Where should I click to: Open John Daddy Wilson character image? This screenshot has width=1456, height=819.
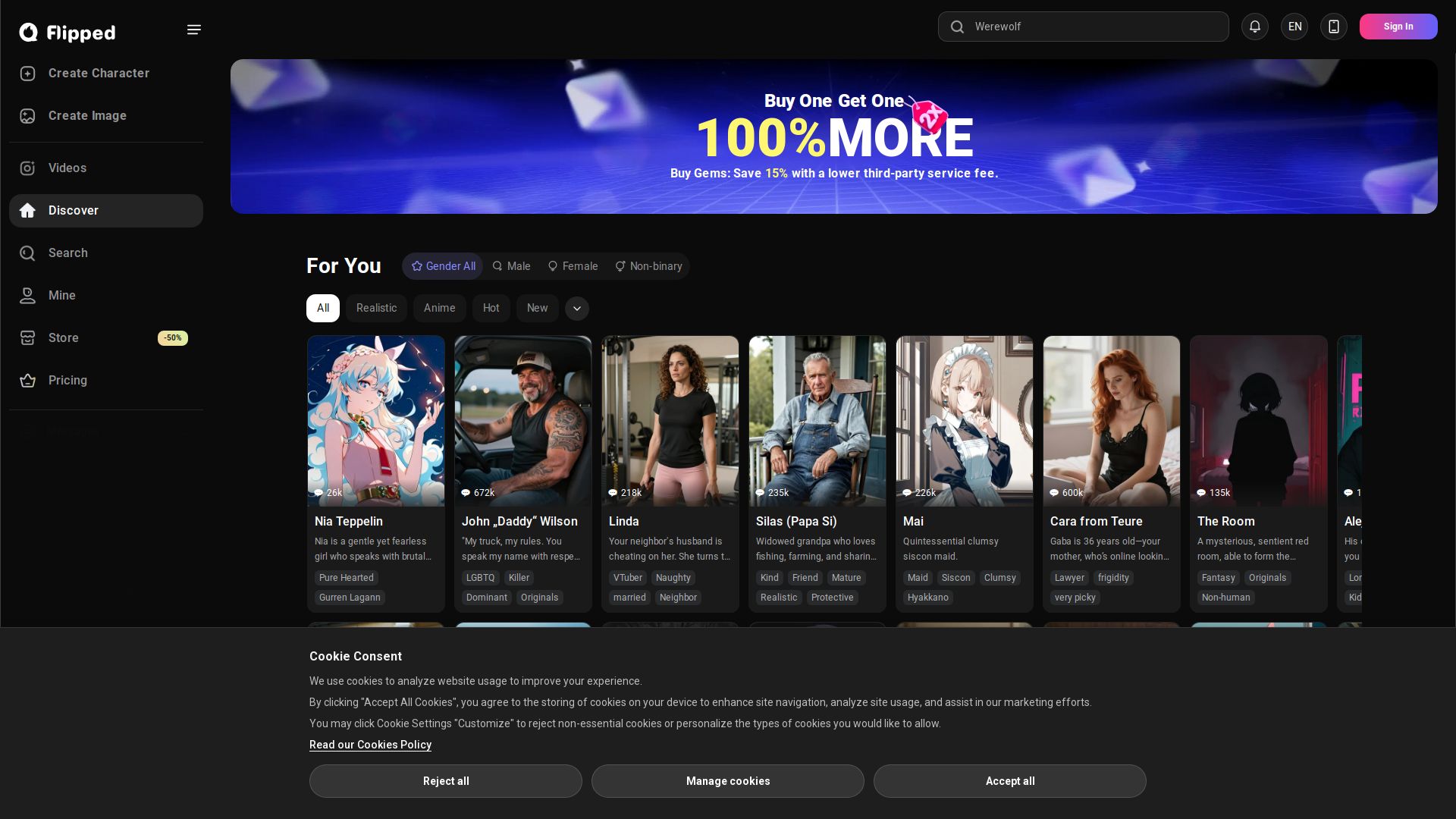point(523,421)
